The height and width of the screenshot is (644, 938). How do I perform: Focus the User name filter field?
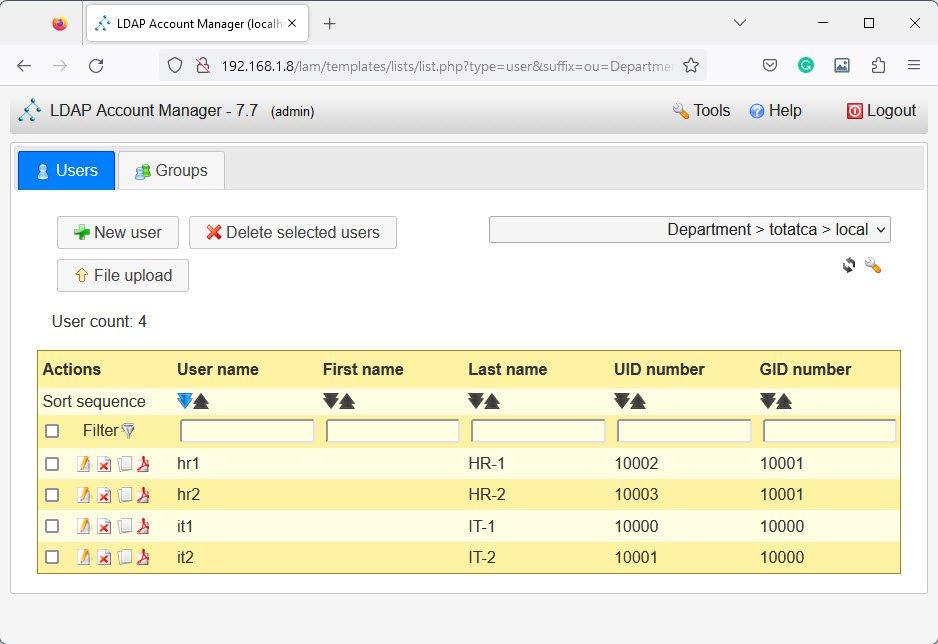[247, 431]
